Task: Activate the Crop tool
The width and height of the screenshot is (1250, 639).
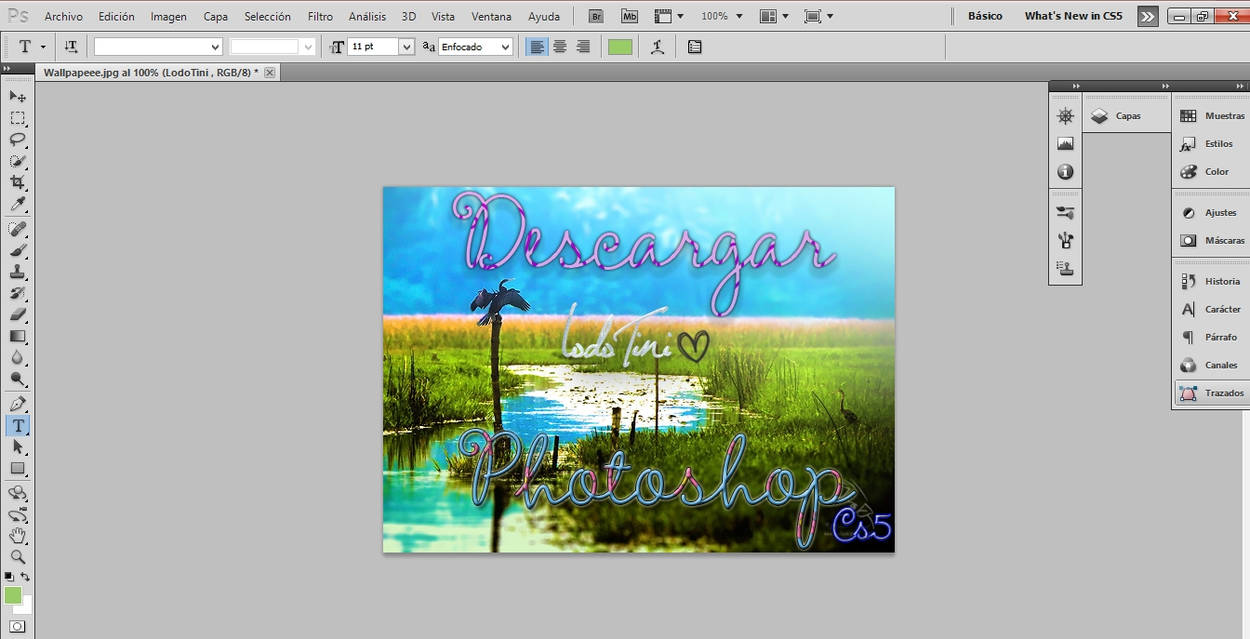Action: coord(18,183)
